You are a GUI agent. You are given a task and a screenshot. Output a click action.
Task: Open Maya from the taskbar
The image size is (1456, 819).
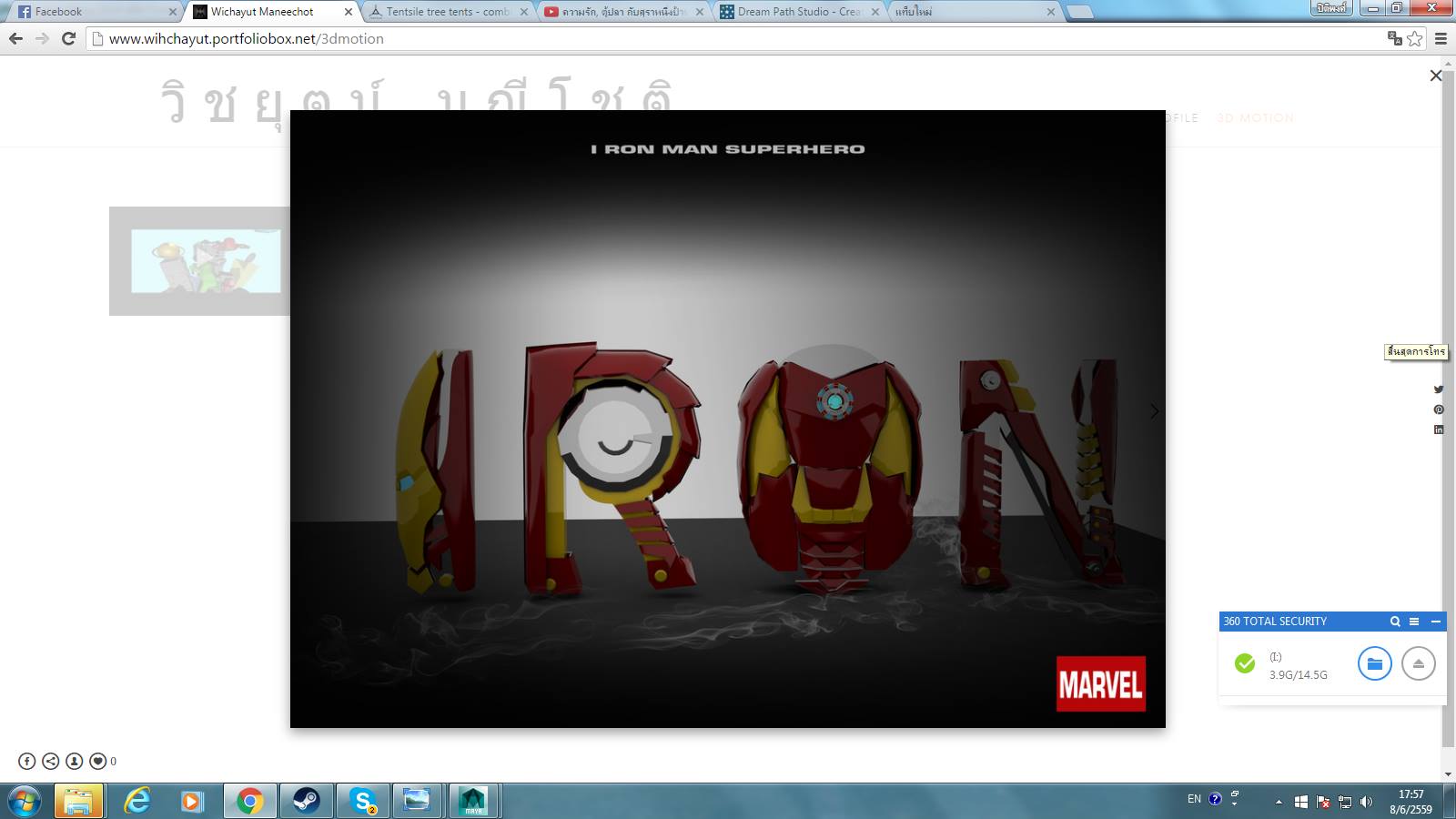point(473,801)
